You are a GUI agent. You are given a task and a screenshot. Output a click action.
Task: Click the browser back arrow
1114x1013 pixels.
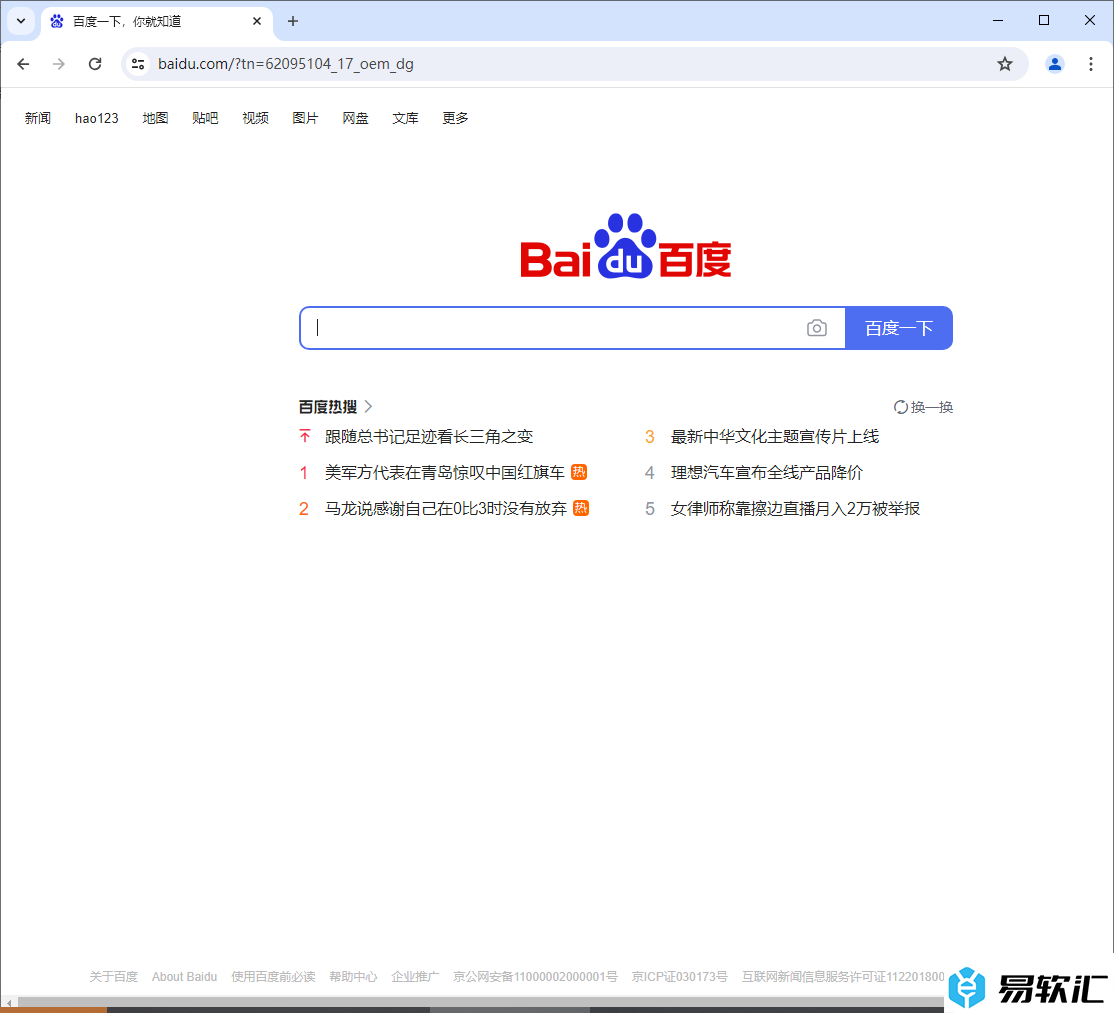click(23, 64)
